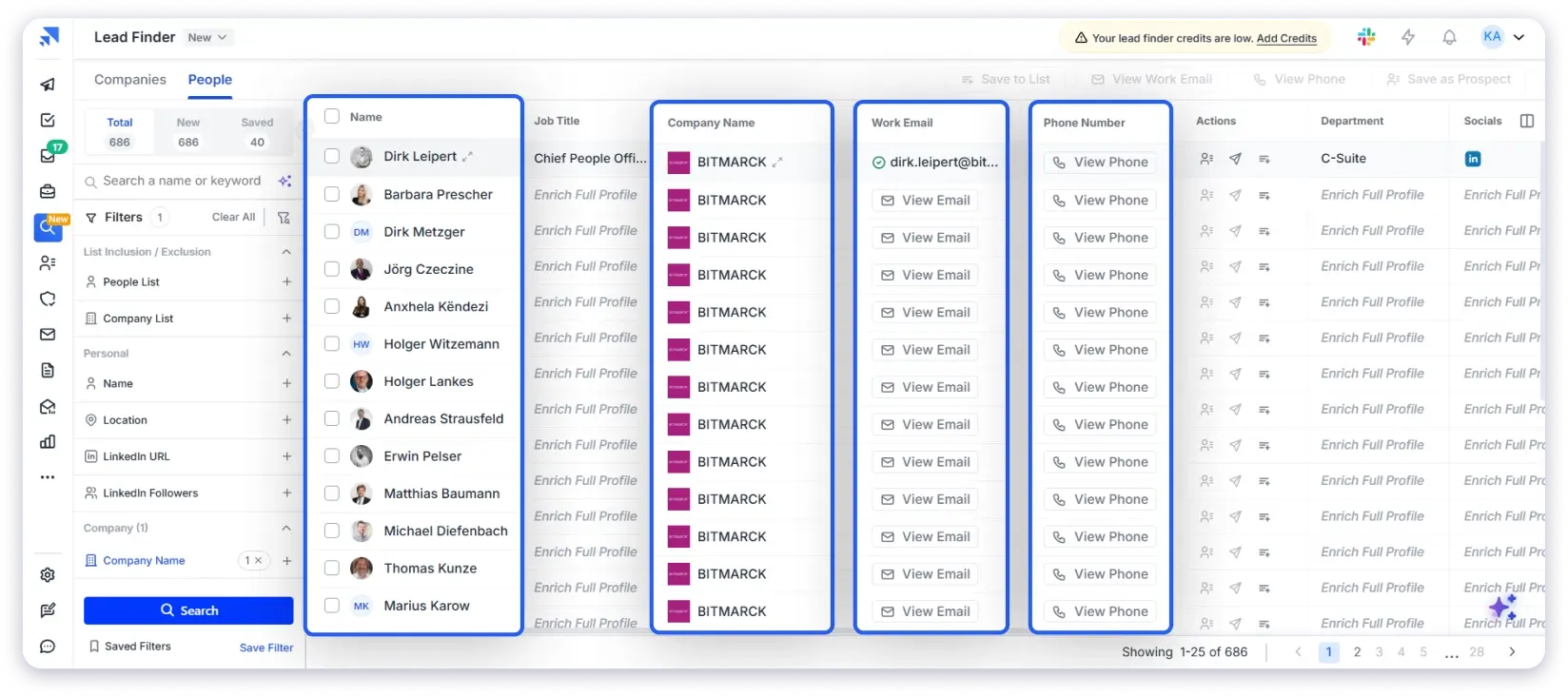1568x696 pixels.
Task: Open Saved Filters
Action: pyautogui.click(x=129, y=647)
